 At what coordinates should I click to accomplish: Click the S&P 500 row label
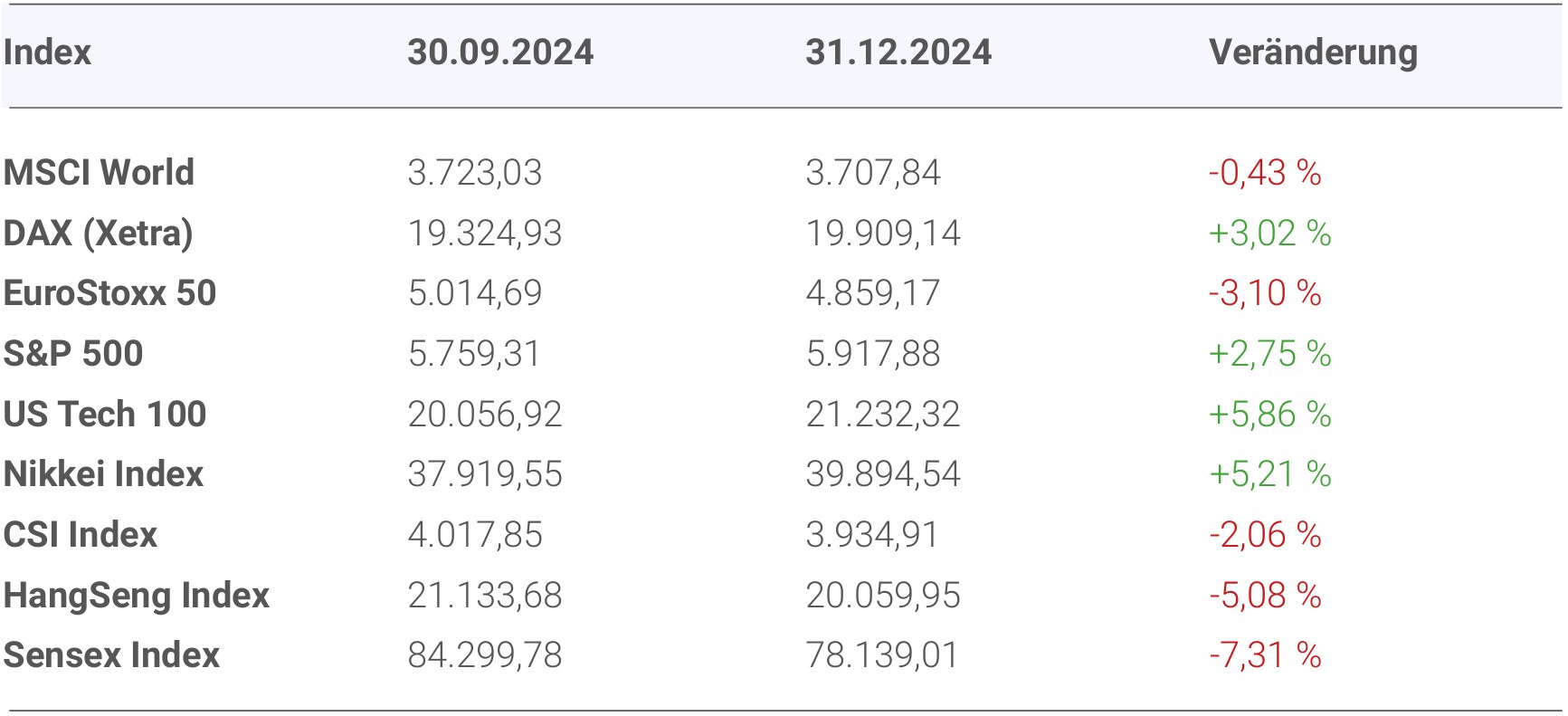pyautogui.click(x=73, y=353)
